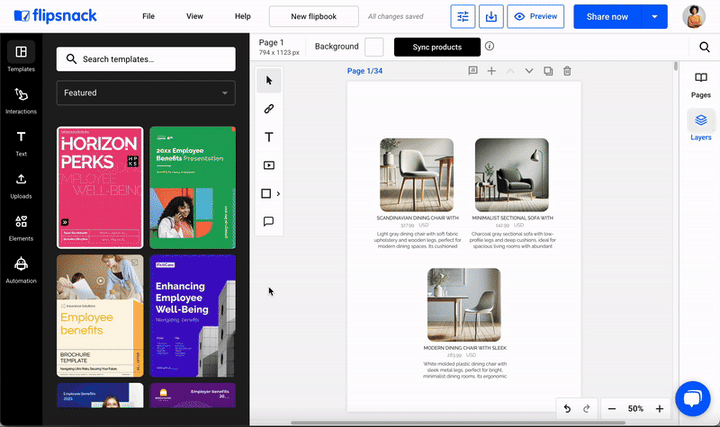Add a new page with plus icon
The image size is (720, 427).
(491, 71)
